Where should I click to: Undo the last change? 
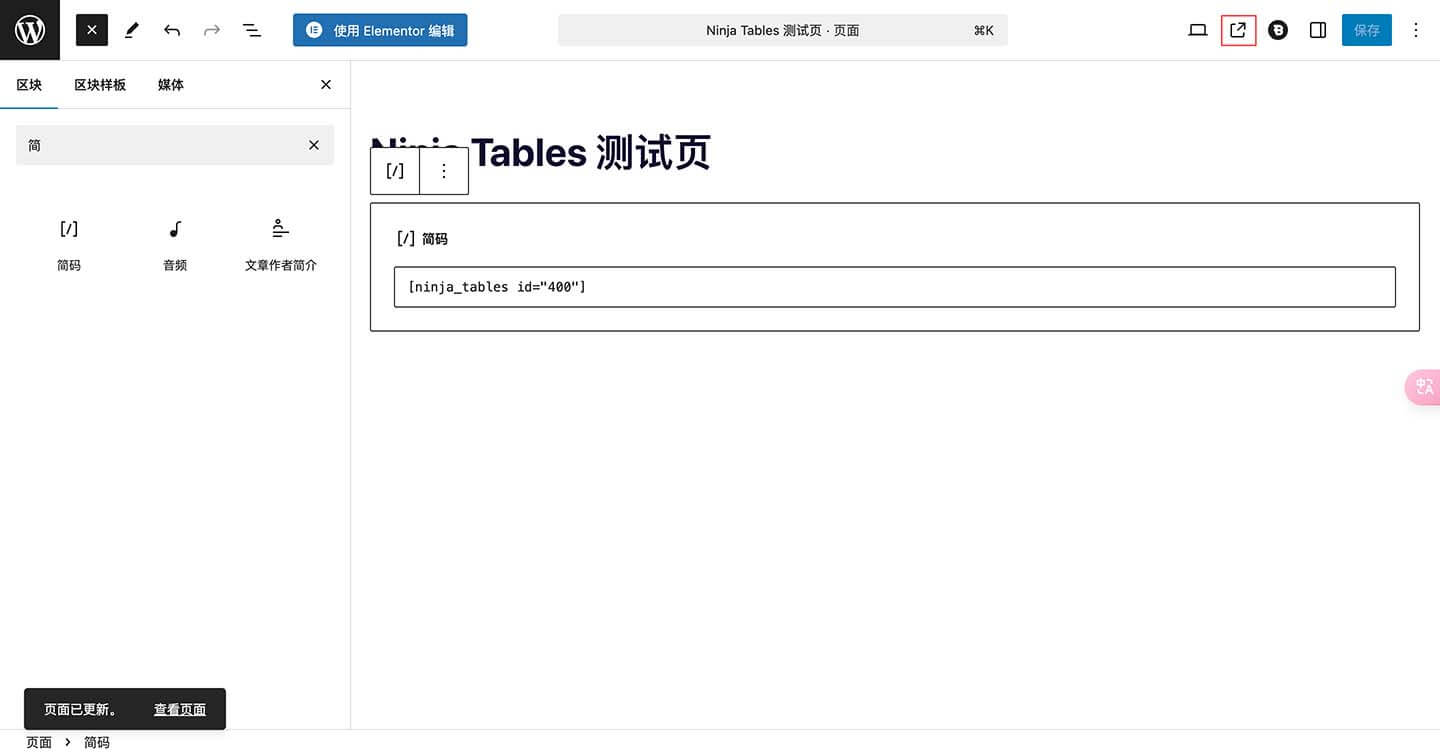pos(172,30)
